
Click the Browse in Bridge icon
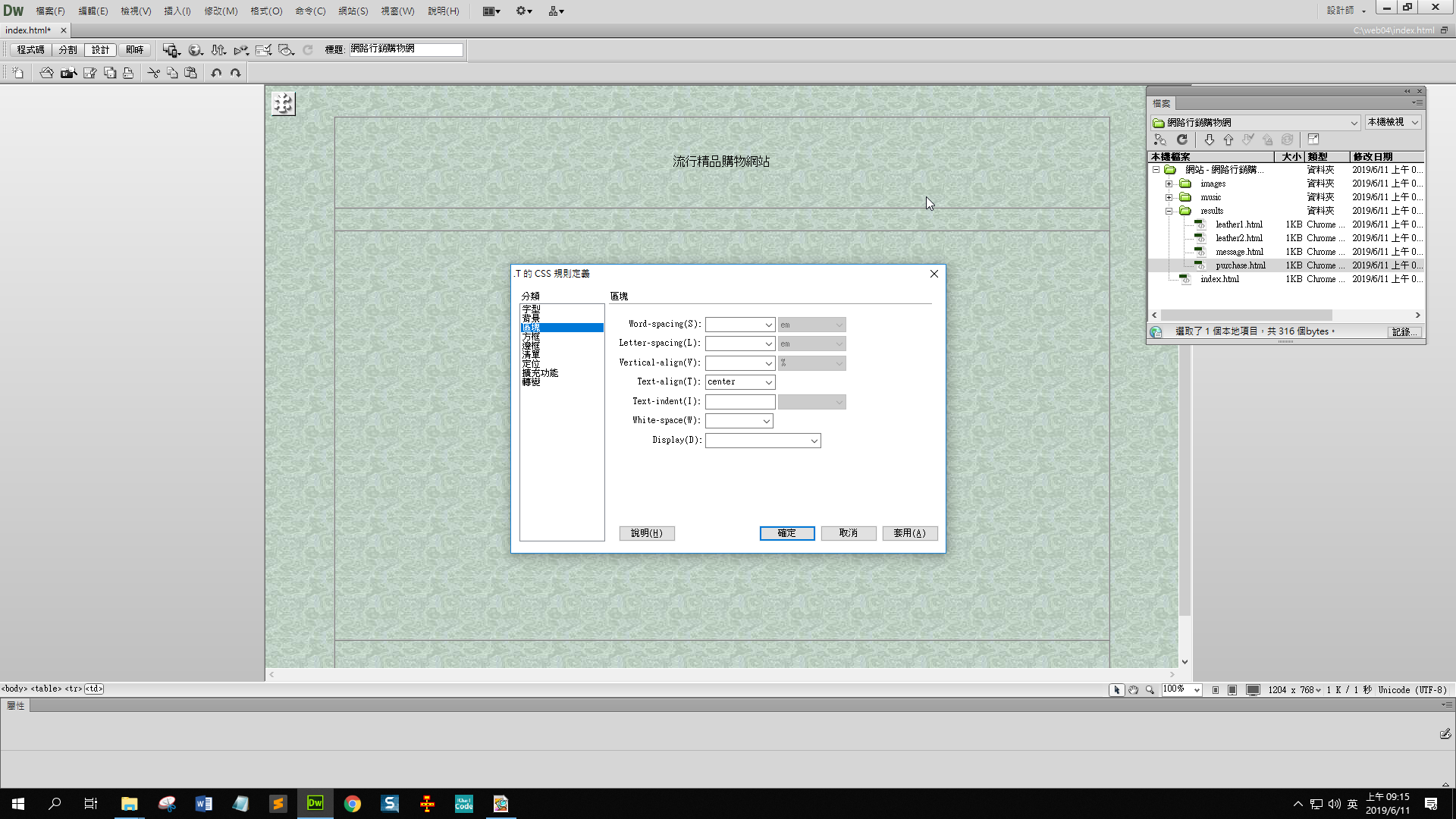(x=69, y=73)
